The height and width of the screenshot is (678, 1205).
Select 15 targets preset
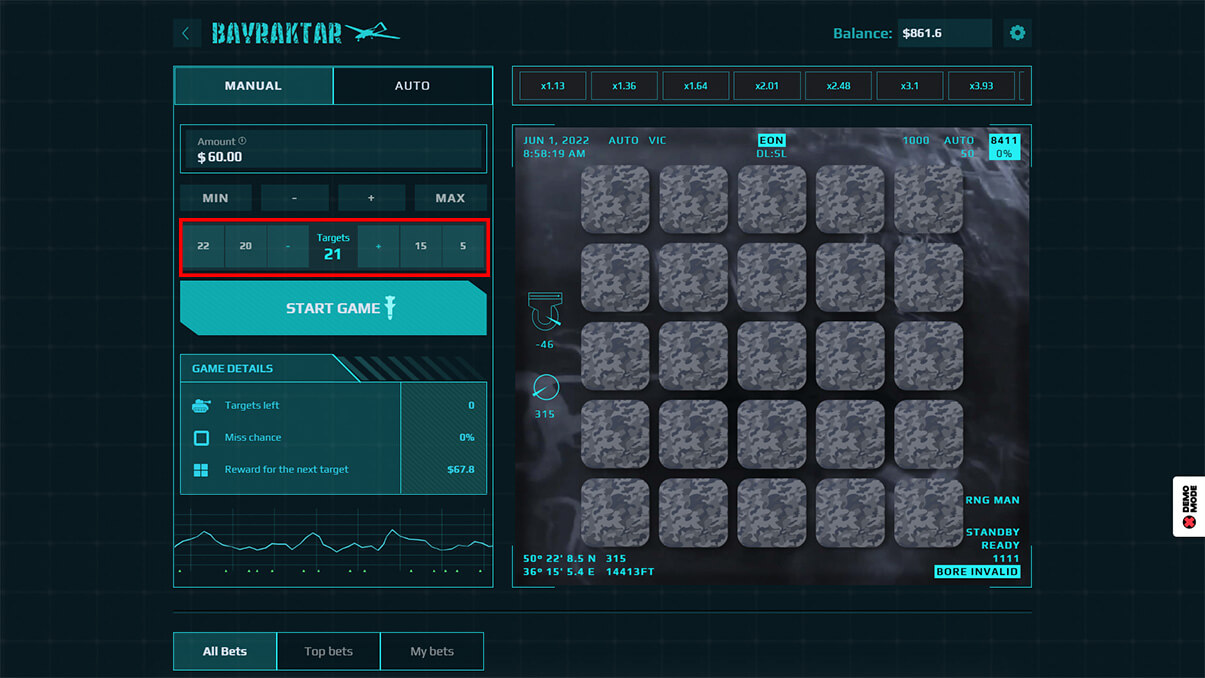click(421, 246)
